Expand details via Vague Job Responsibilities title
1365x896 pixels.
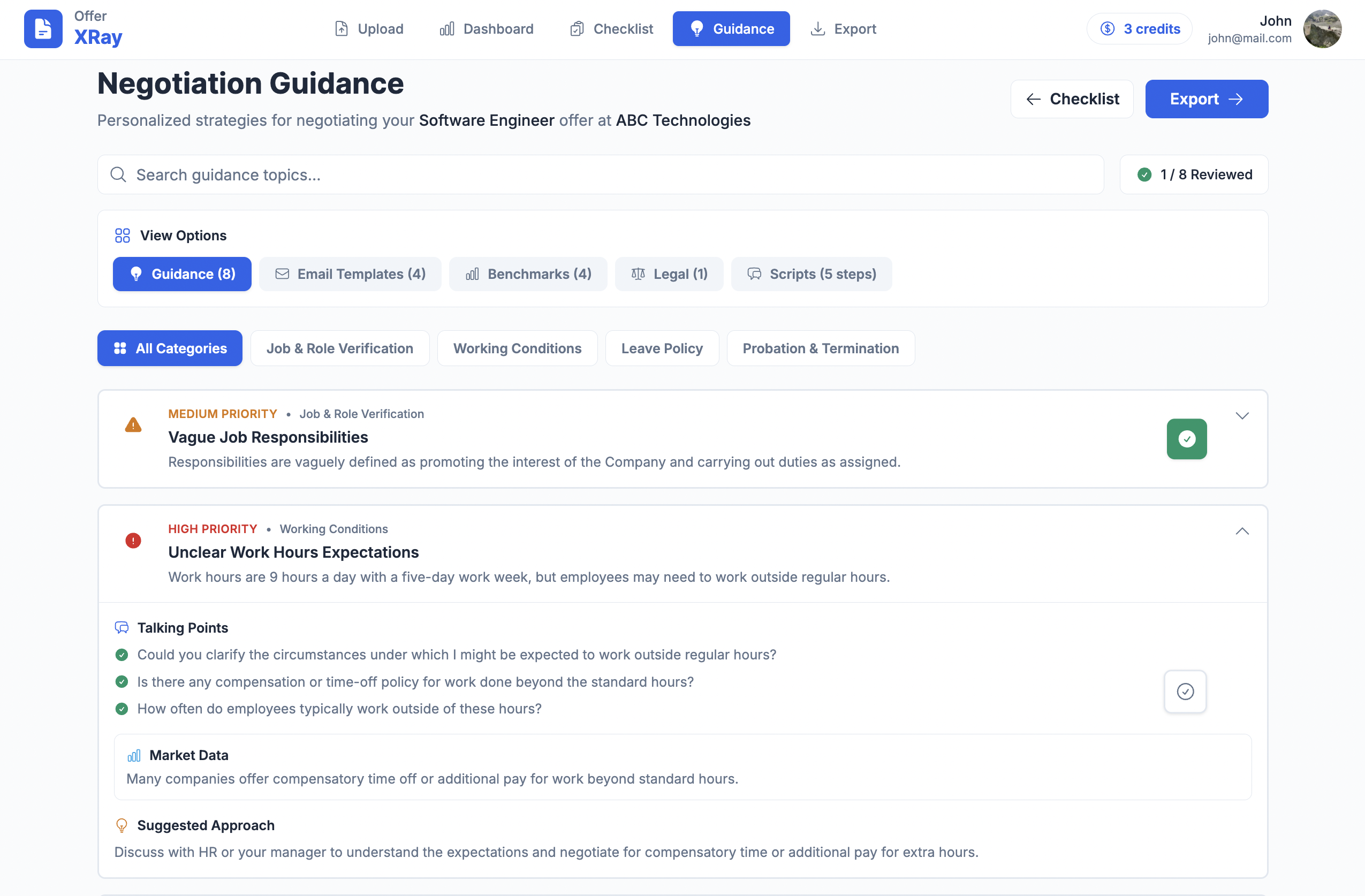[x=268, y=437]
